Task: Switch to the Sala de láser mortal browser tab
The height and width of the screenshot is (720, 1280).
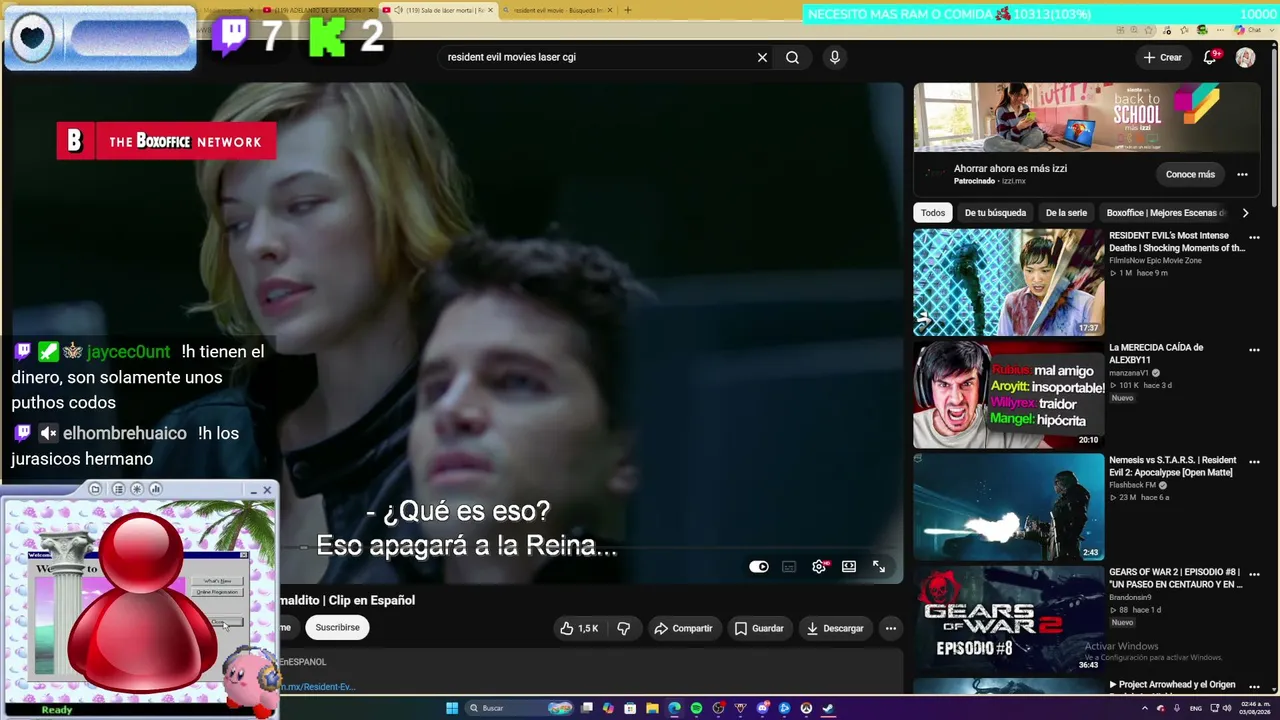Action: [439, 10]
